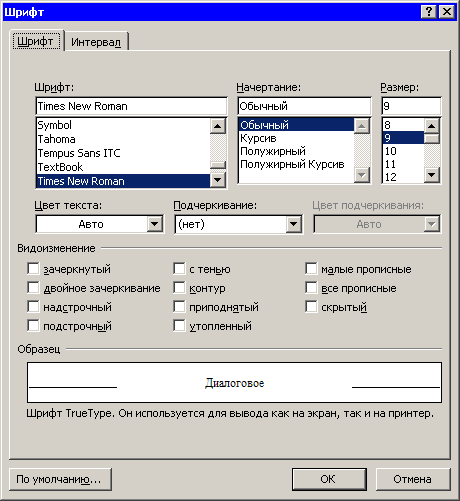This screenshot has width=460, height=501.
Task: Open the Цвет текста dropdown
Action: (x=155, y=224)
